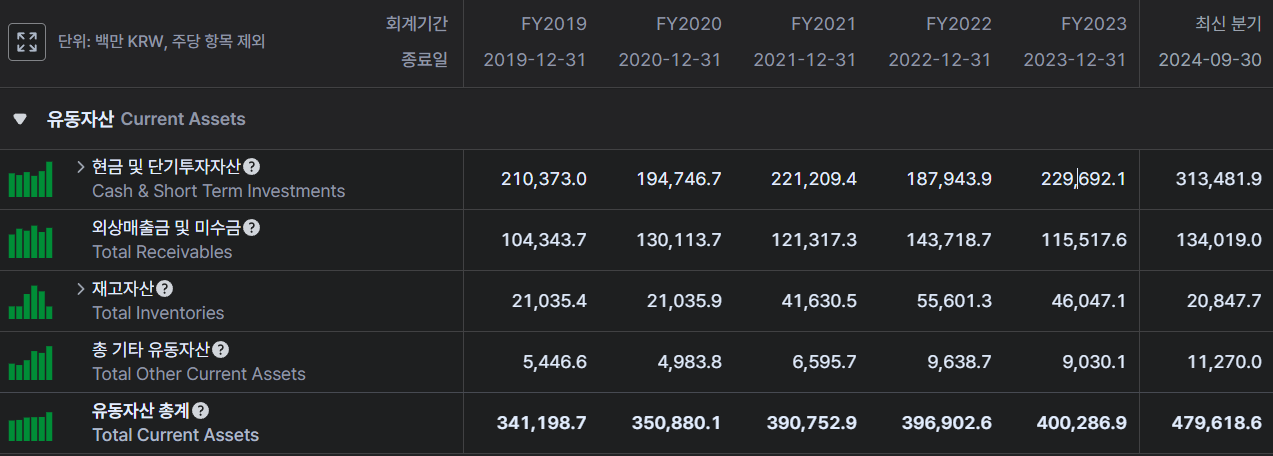Click the Total Receivables row label

pyautogui.click(x=162, y=252)
